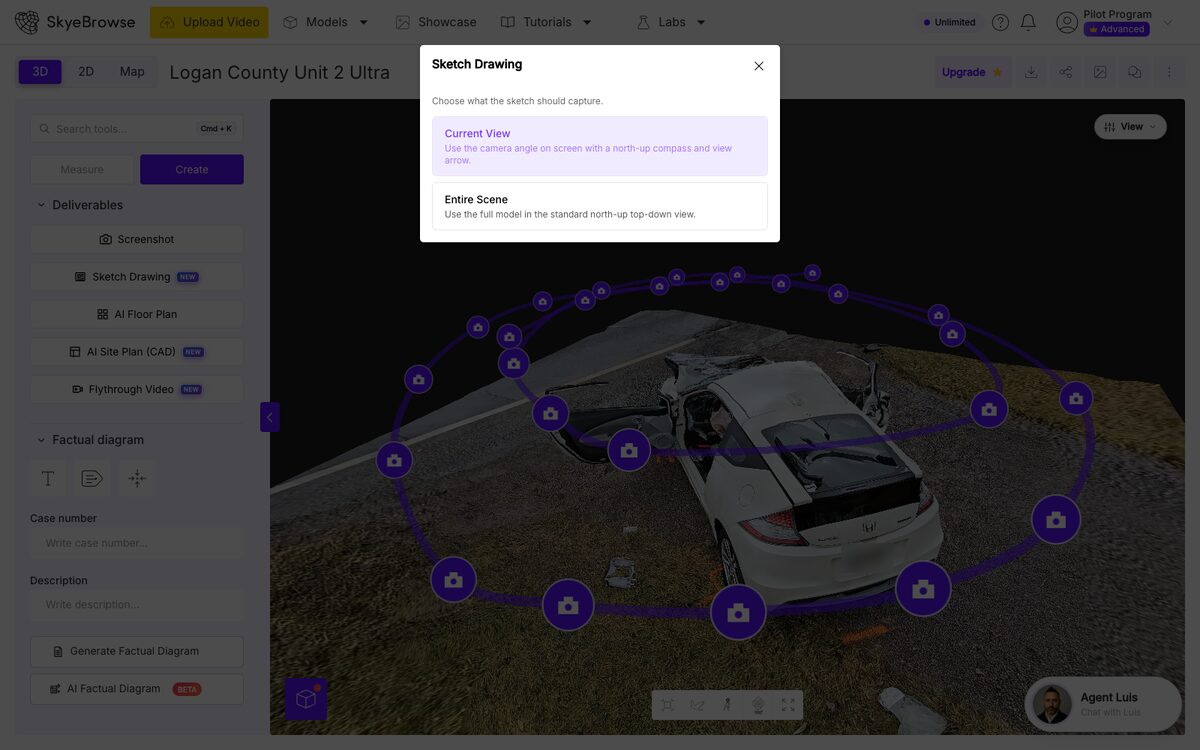Switch to the Map view tab
Image resolution: width=1200 pixels, height=750 pixels.
132,72
